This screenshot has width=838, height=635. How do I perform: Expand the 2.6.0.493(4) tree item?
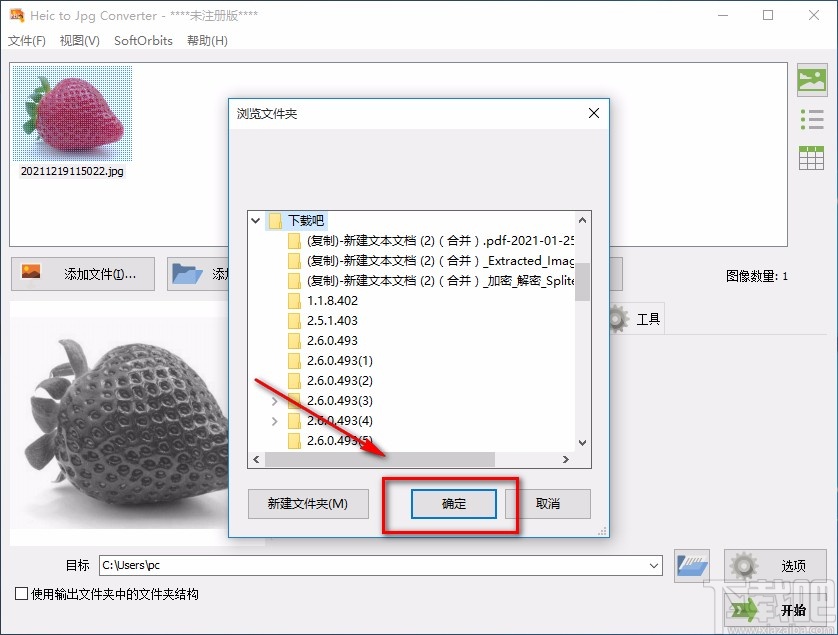275,420
